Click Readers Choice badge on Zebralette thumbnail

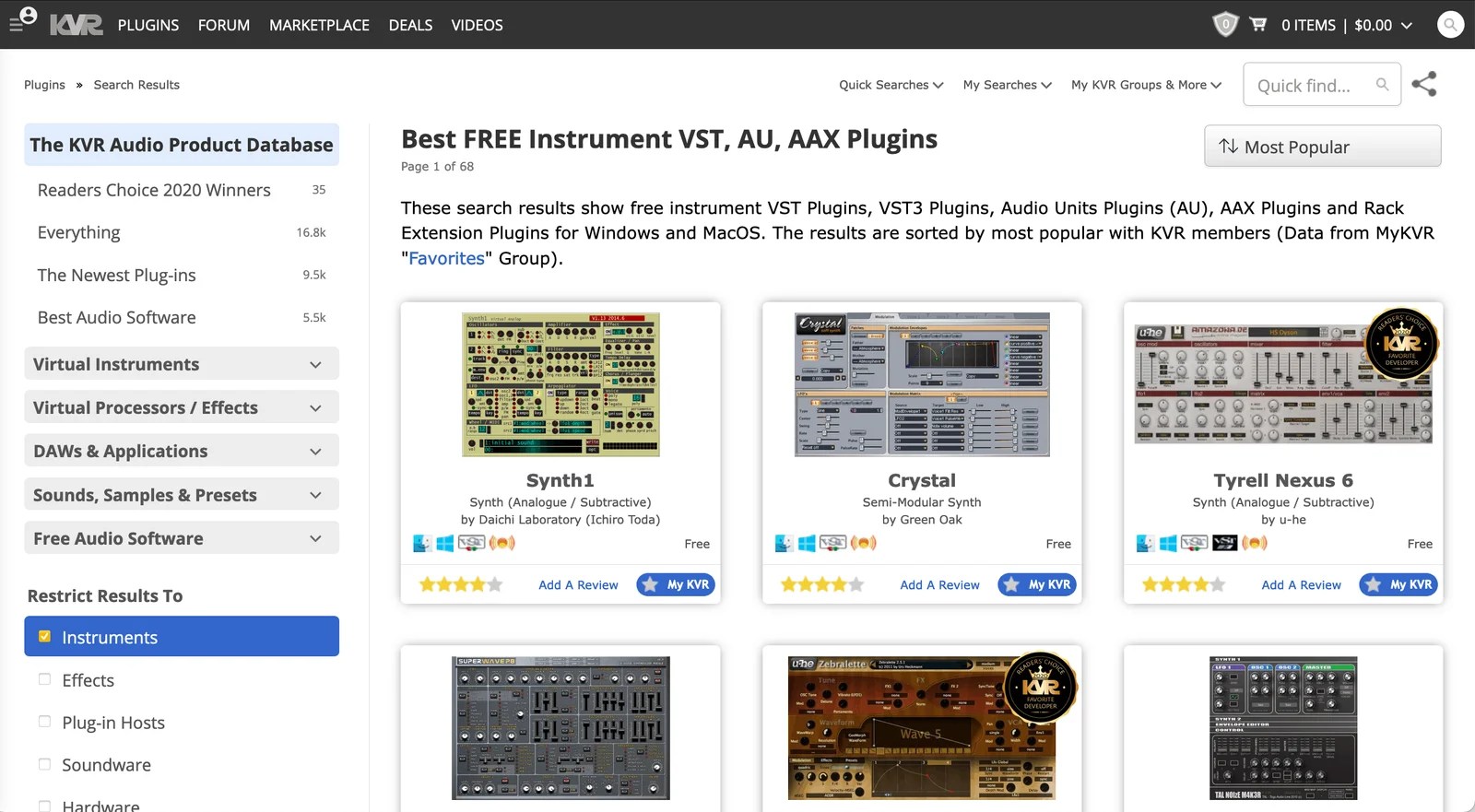[1040, 688]
